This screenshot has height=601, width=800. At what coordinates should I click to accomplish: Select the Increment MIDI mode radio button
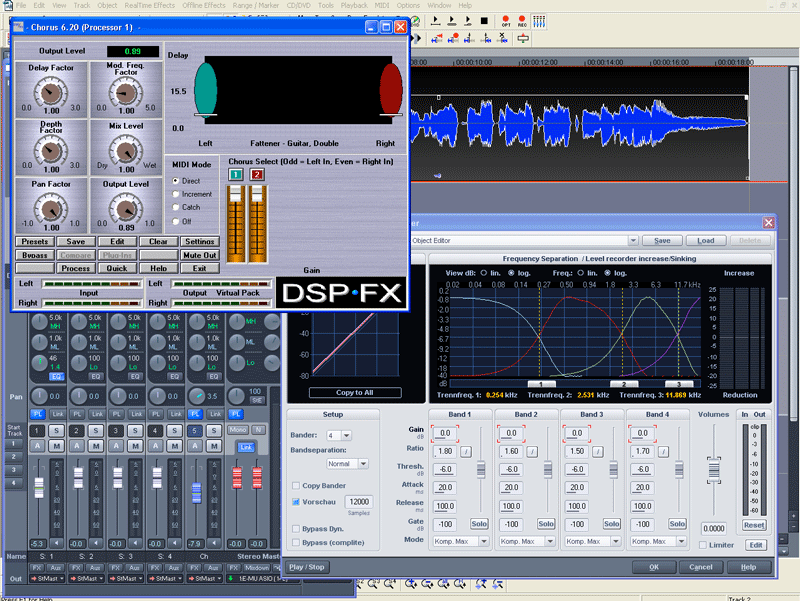(x=177, y=194)
